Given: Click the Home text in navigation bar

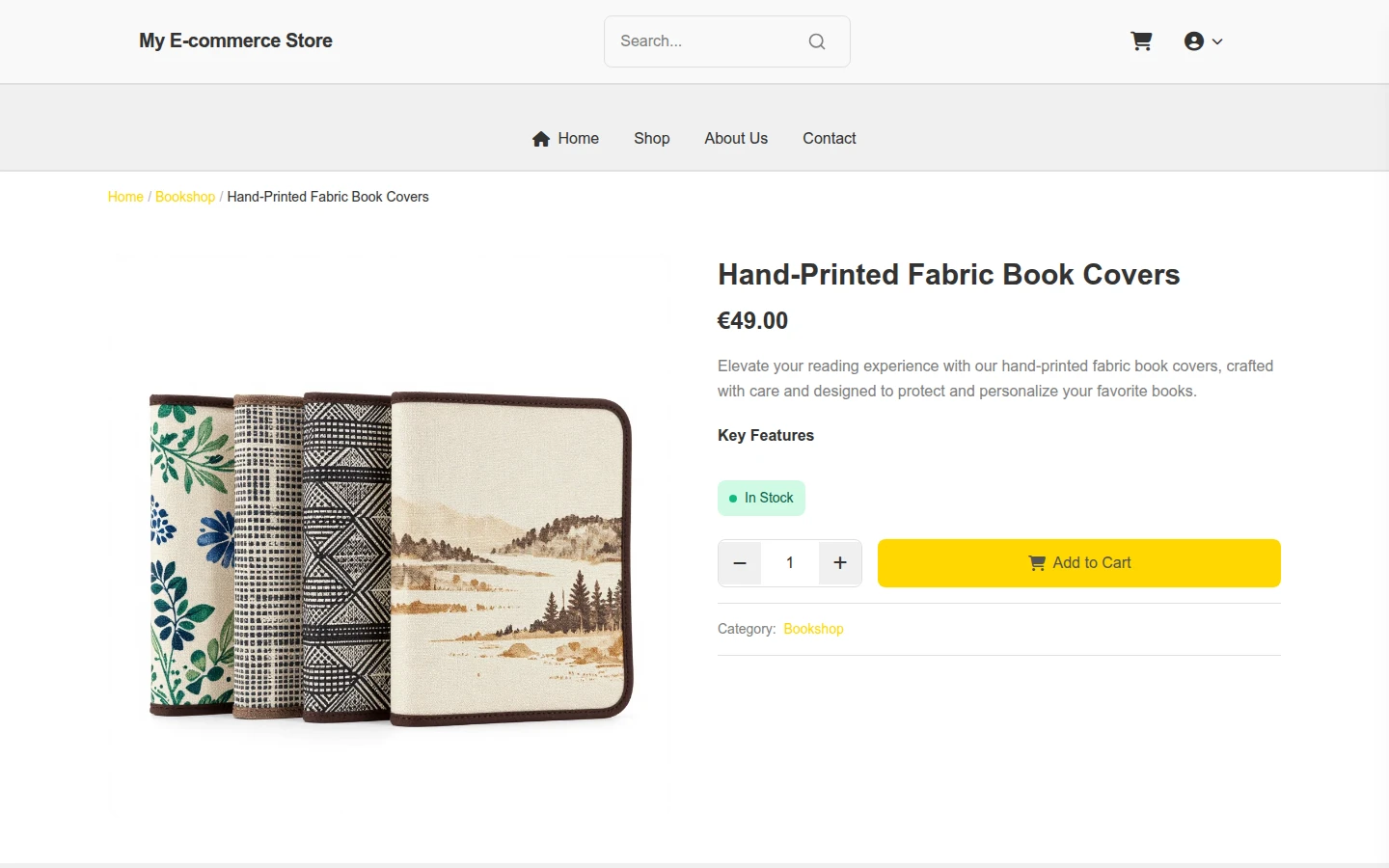Looking at the screenshot, I should pos(579,139).
